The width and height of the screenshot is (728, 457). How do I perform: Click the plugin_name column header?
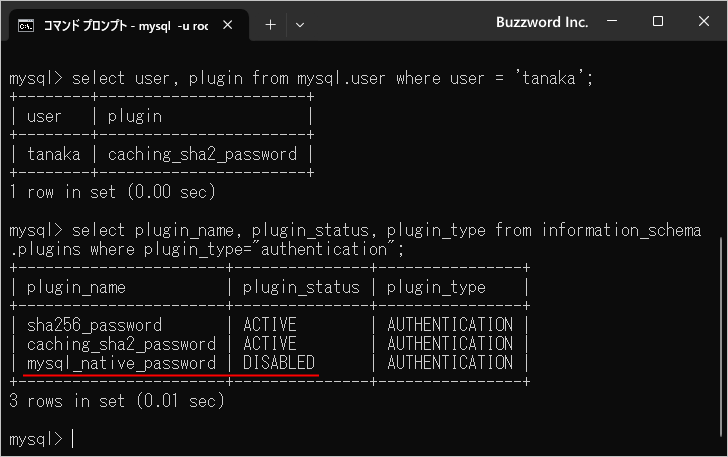click(77, 287)
